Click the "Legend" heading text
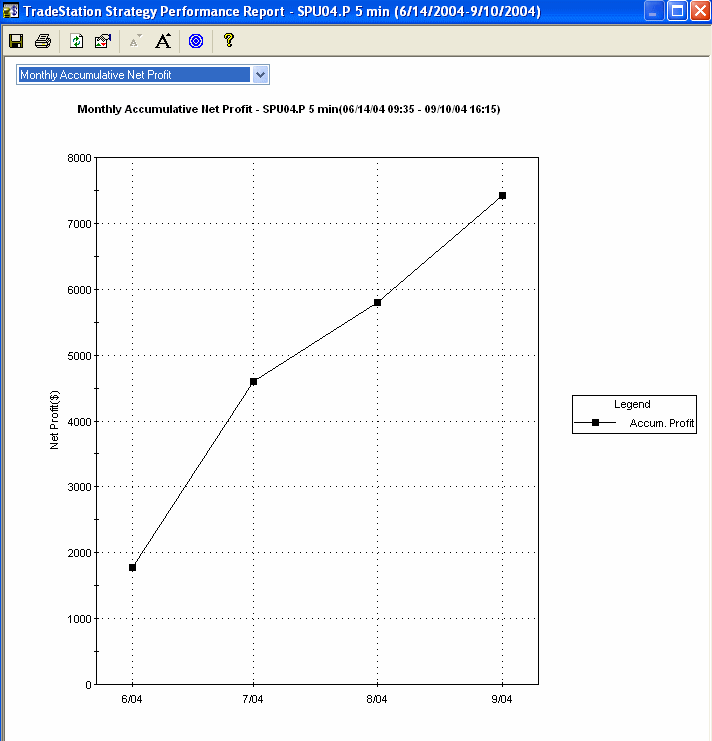 pyautogui.click(x=632, y=405)
